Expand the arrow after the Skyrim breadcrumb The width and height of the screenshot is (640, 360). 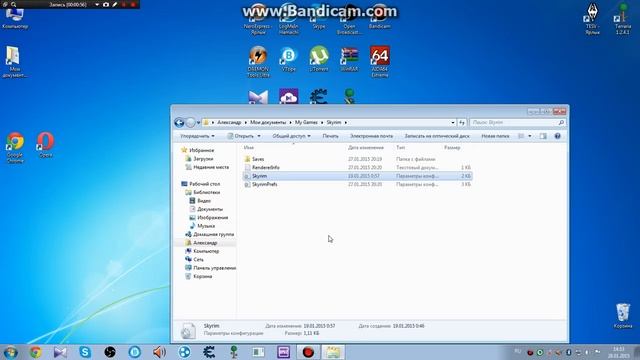coord(346,122)
